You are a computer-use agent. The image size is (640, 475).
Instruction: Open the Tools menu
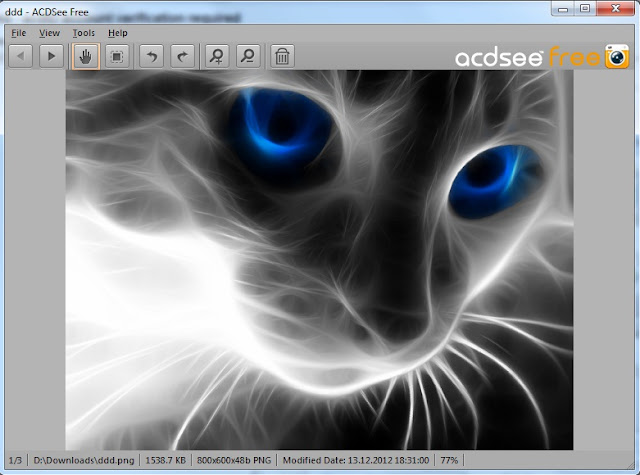point(84,33)
